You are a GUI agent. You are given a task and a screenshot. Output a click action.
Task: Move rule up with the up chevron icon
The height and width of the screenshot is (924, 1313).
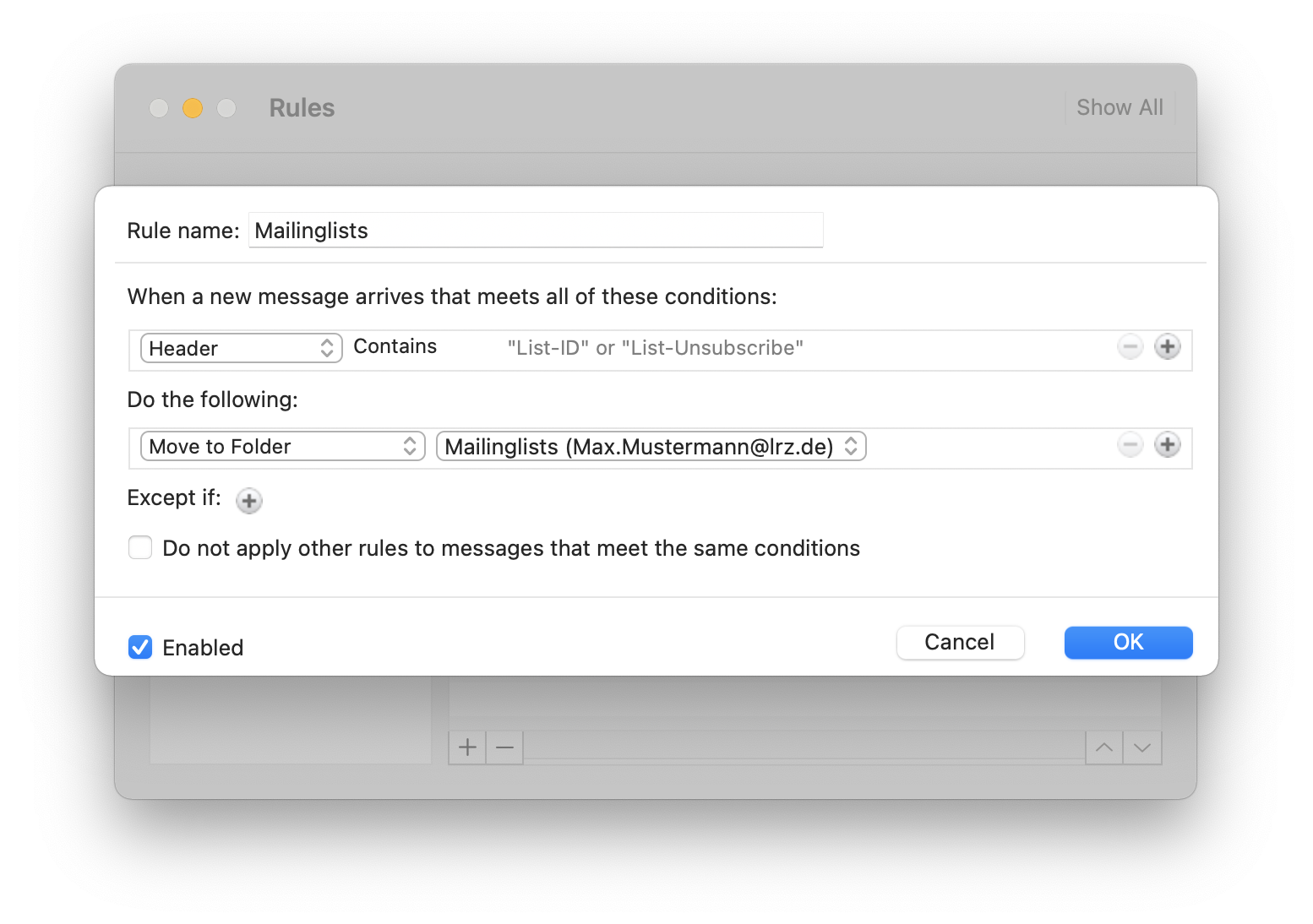[1103, 747]
